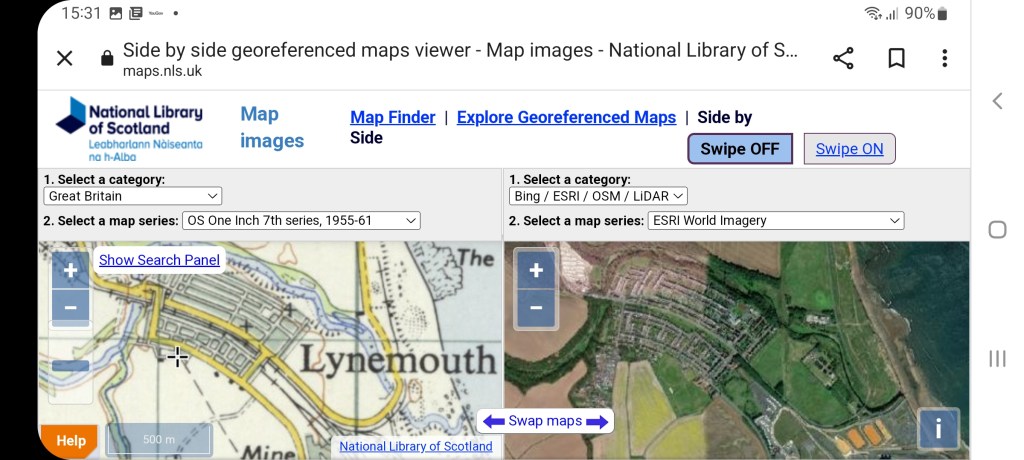
Task: Open Explore Georeferenced Maps
Action: click(566, 117)
